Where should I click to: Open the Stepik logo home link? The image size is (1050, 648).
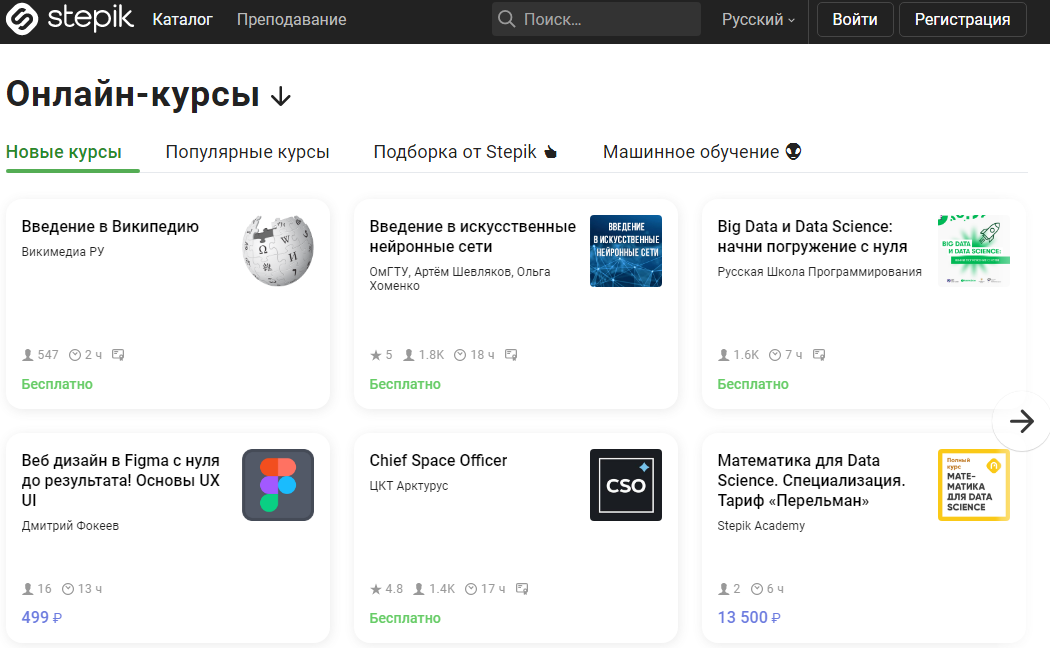70,19
